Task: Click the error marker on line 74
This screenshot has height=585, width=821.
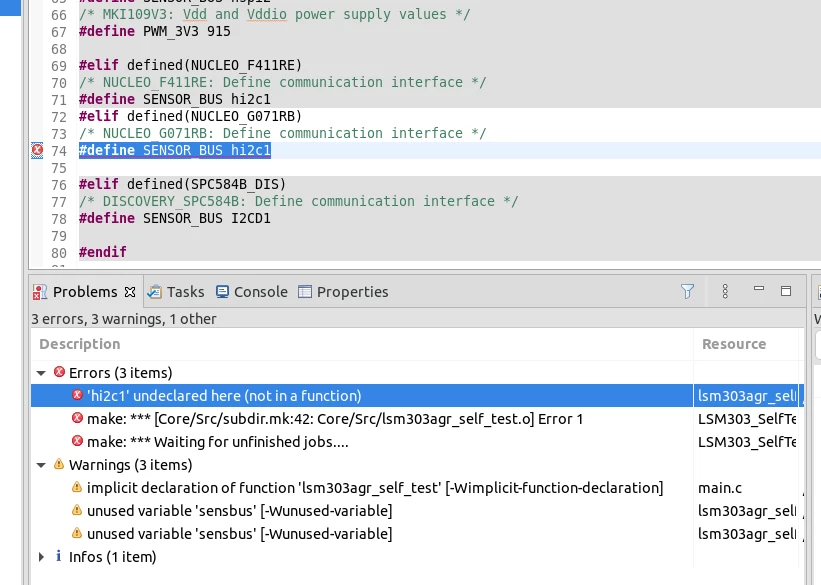Action: [x=37, y=150]
